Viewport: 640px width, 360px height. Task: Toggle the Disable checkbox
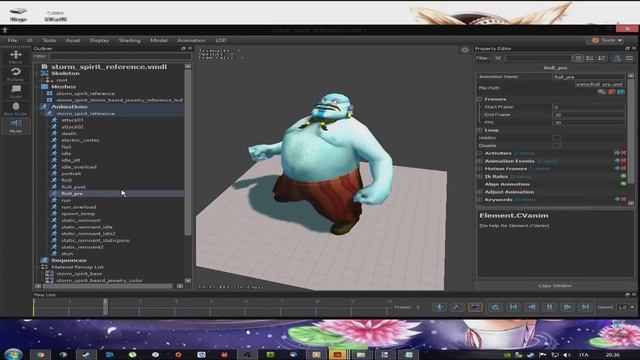click(556, 145)
